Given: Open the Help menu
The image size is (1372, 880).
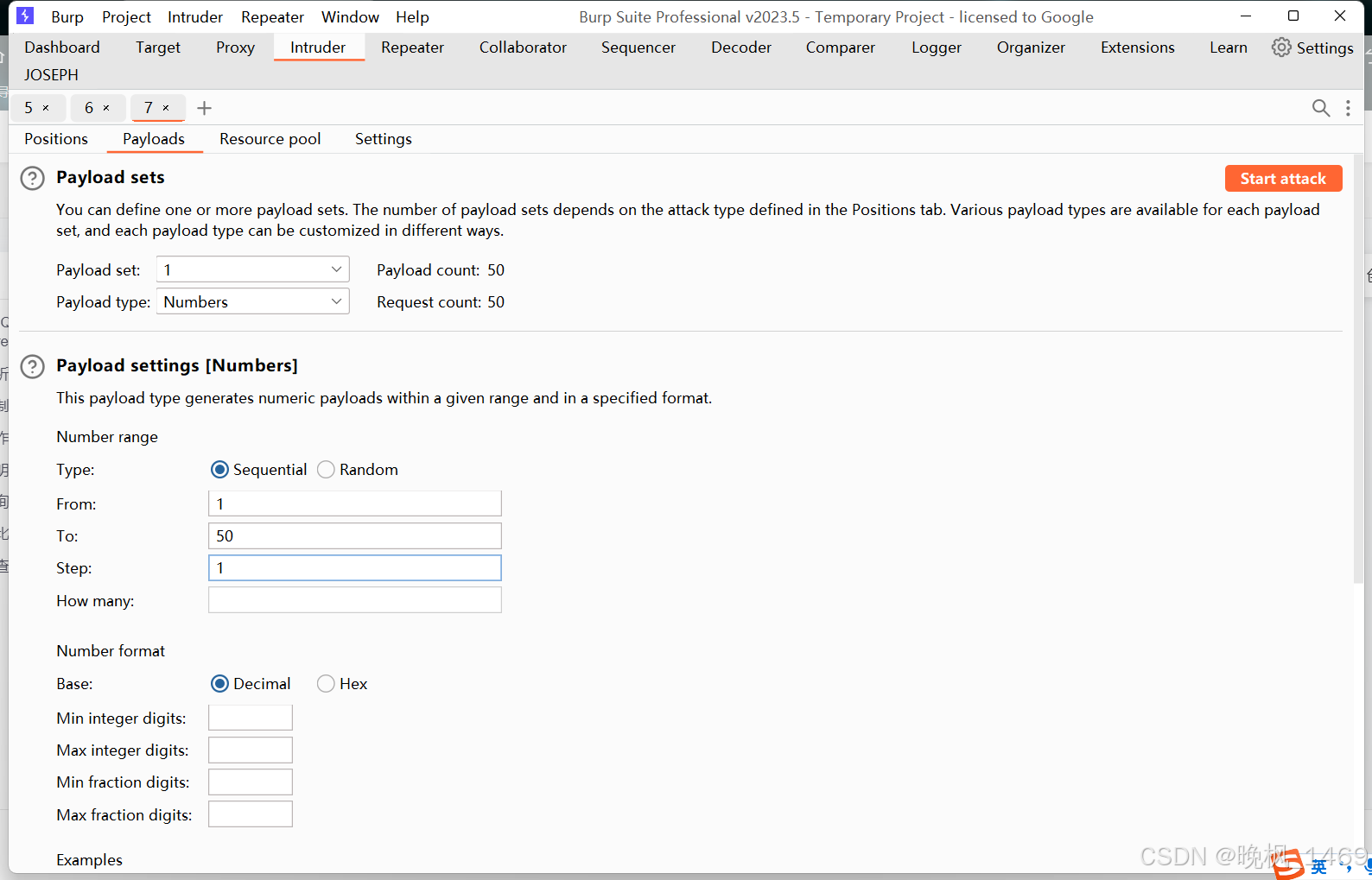Looking at the screenshot, I should [412, 17].
